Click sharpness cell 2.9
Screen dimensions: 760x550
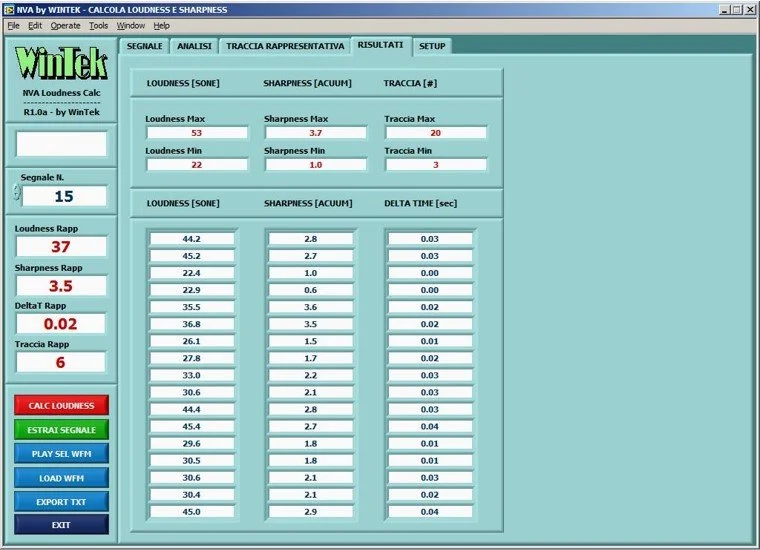pos(311,512)
